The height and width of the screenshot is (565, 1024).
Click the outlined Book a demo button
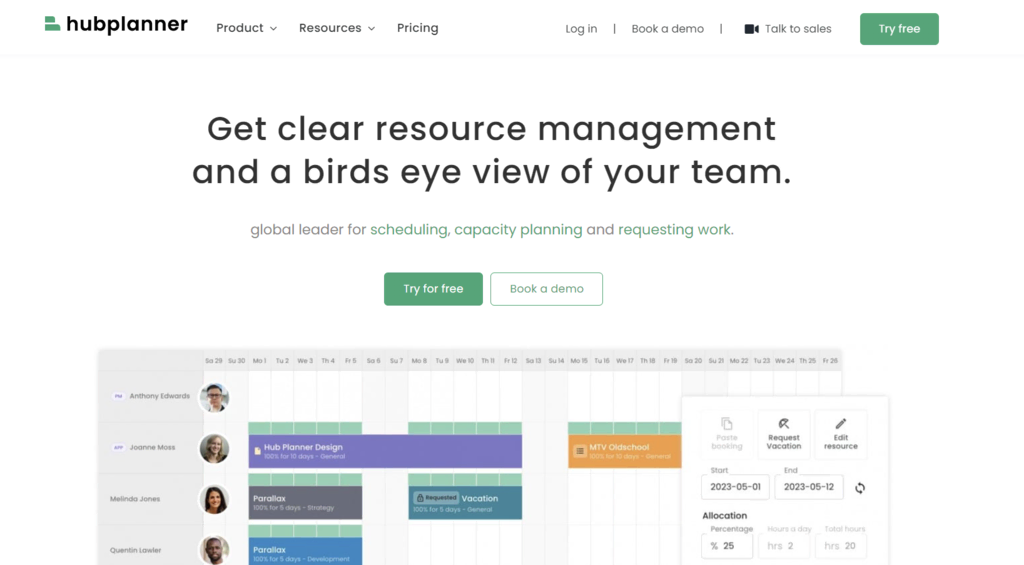click(x=547, y=289)
